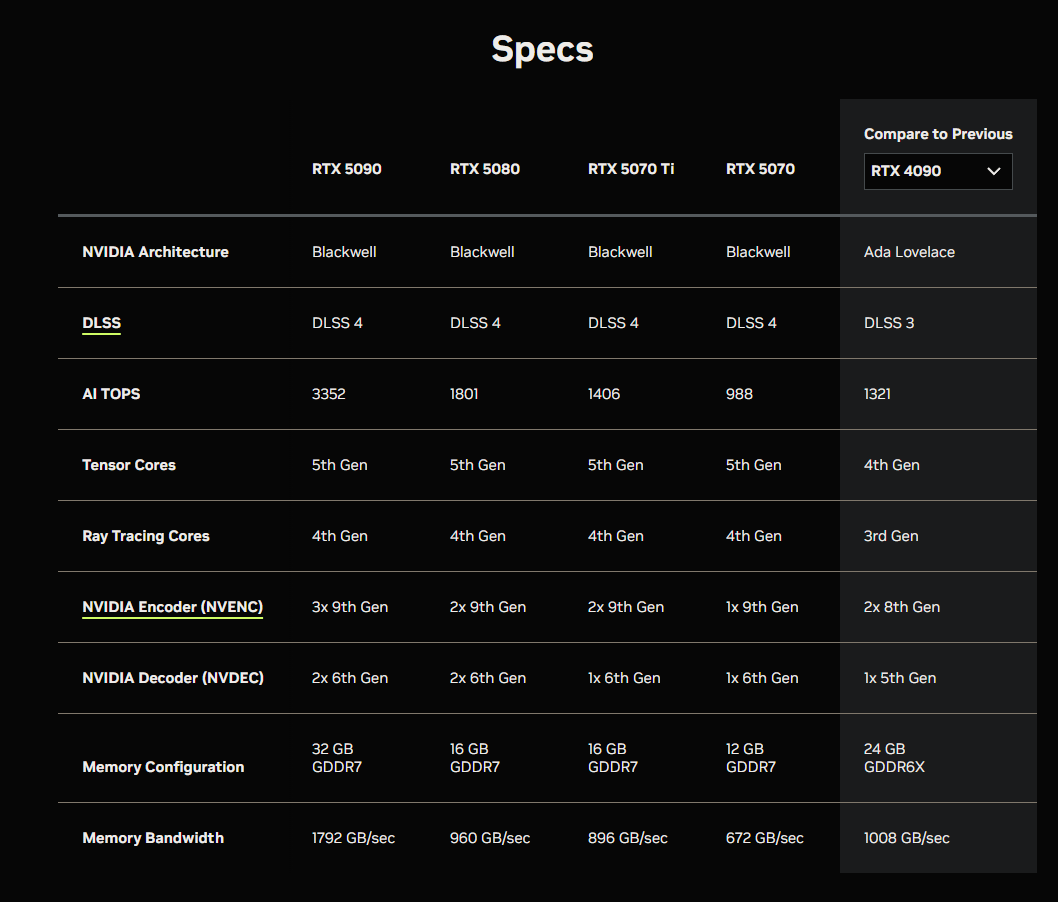Click the RTX 5070 Ti column header
The height and width of the screenshot is (902, 1058).
(630, 169)
